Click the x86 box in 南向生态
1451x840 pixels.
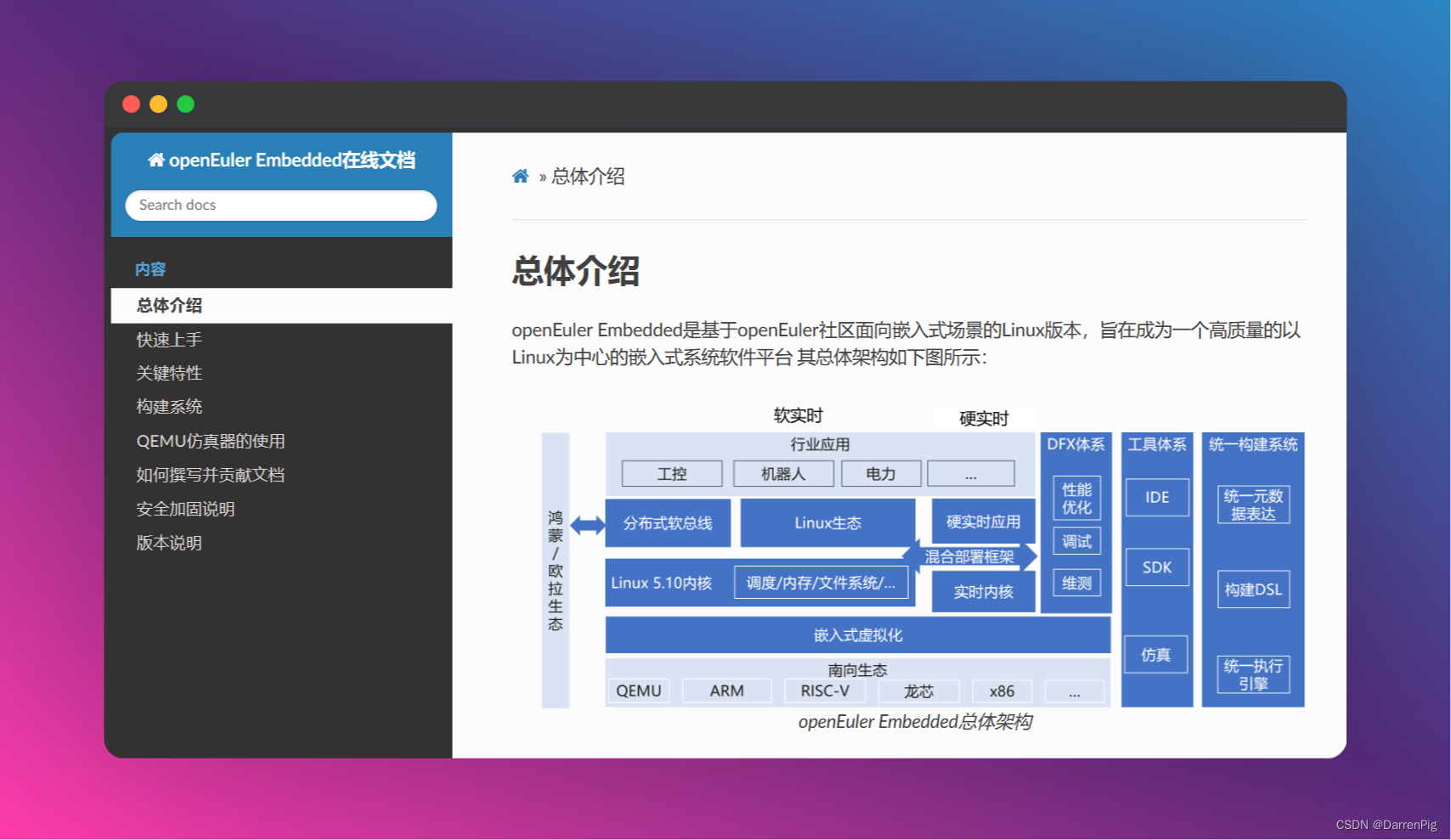pos(1002,691)
